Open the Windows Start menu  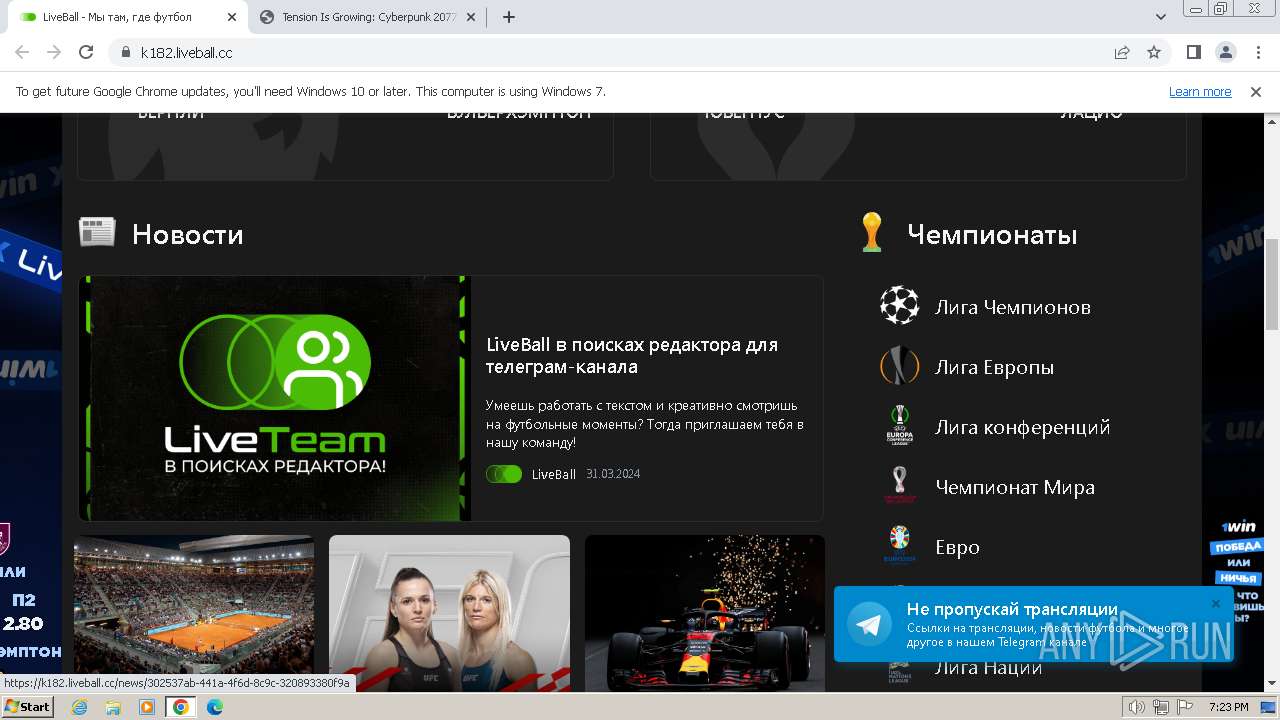[x=27, y=707]
